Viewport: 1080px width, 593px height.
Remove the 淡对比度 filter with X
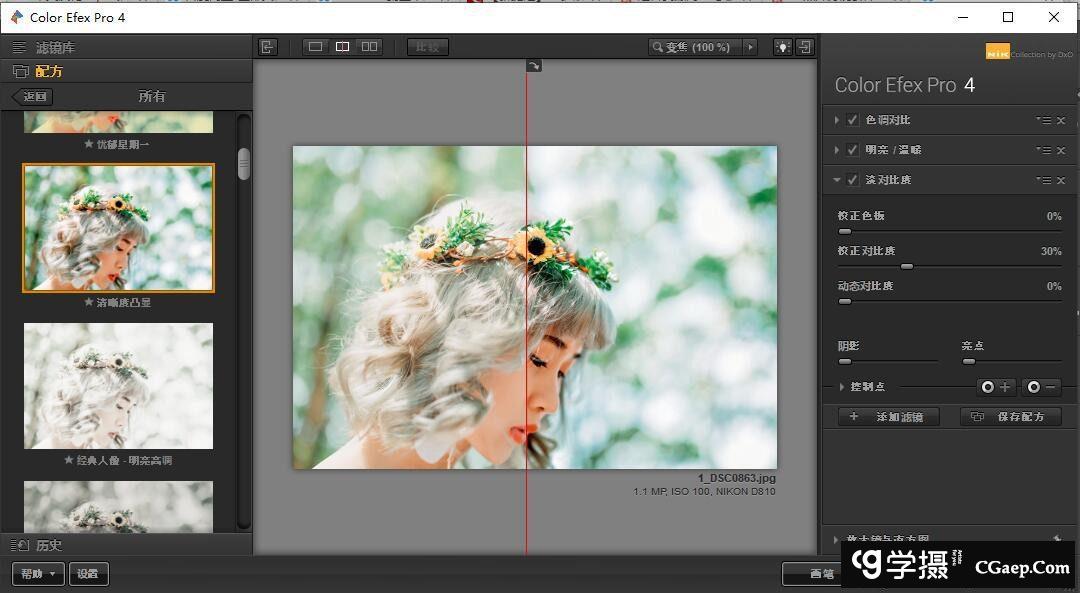pos(1061,180)
